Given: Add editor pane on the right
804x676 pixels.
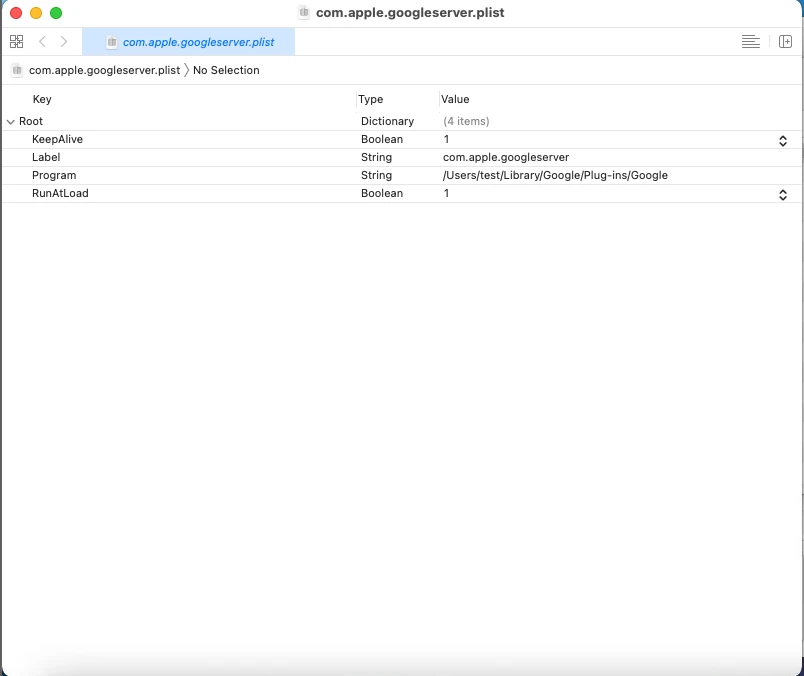Looking at the screenshot, I should [x=785, y=42].
